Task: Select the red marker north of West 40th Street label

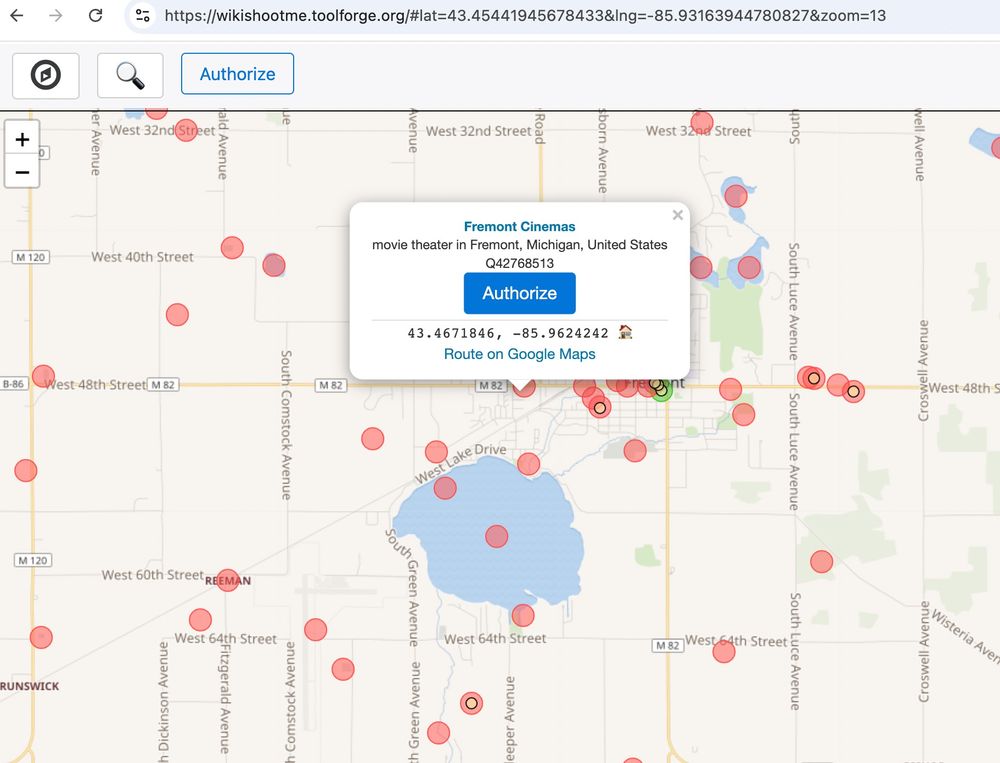Action: tap(232, 248)
